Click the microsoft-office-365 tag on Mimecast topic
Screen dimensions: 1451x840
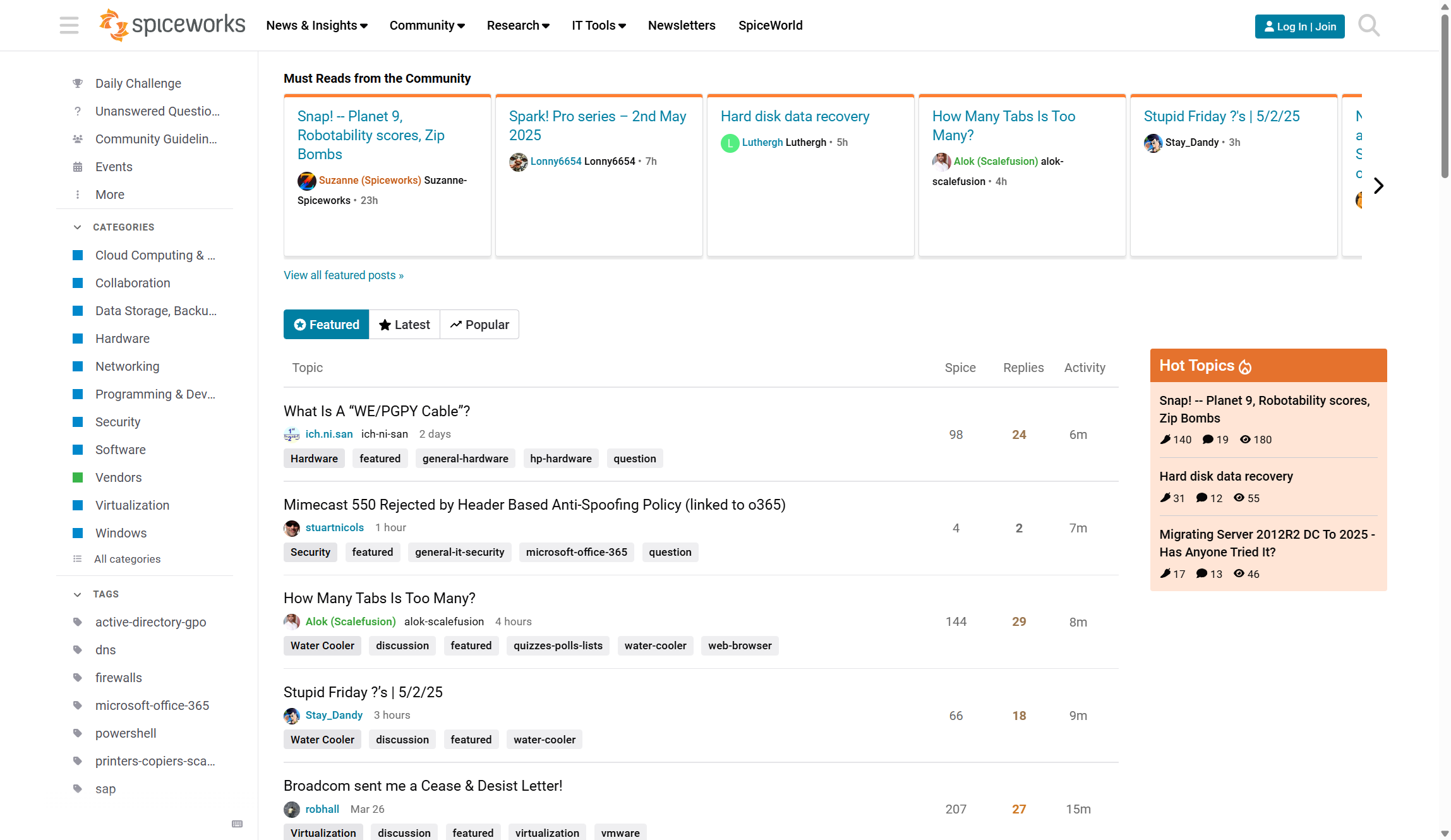pos(577,552)
